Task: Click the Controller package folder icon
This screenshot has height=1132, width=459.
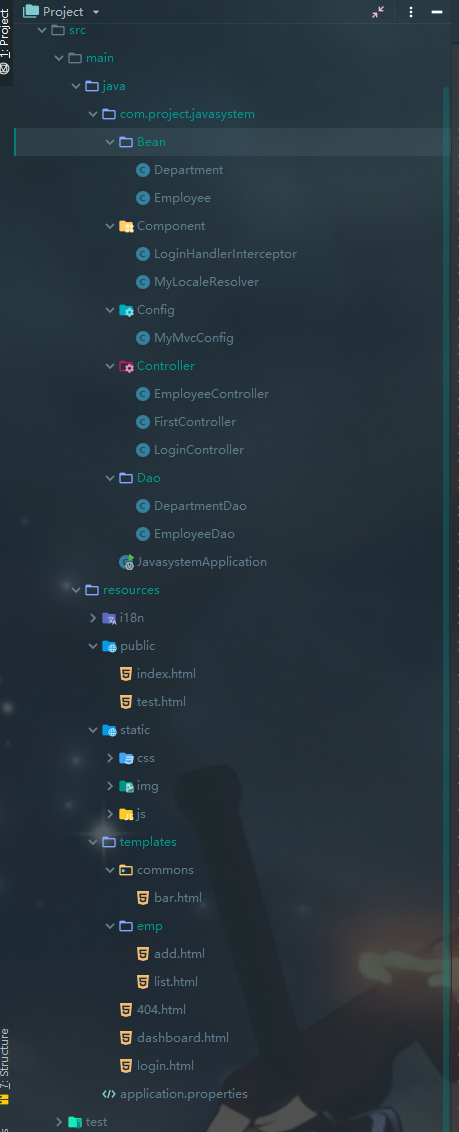Action: (126, 366)
